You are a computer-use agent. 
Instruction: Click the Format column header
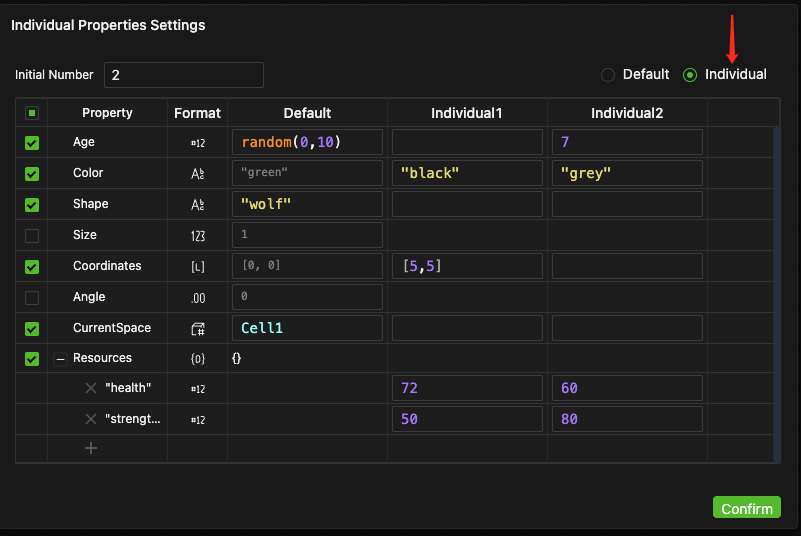click(x=197, y=113)
